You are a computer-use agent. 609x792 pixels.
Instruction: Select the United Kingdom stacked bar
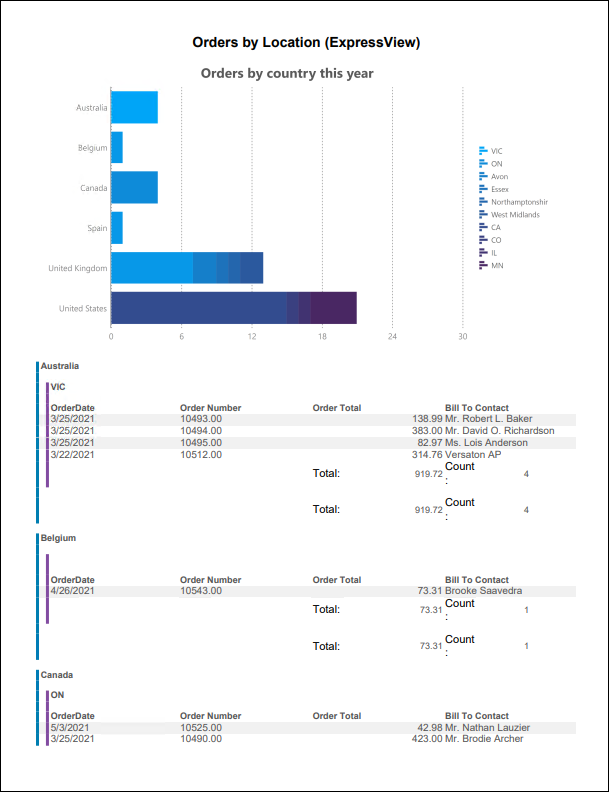[187, 268]
